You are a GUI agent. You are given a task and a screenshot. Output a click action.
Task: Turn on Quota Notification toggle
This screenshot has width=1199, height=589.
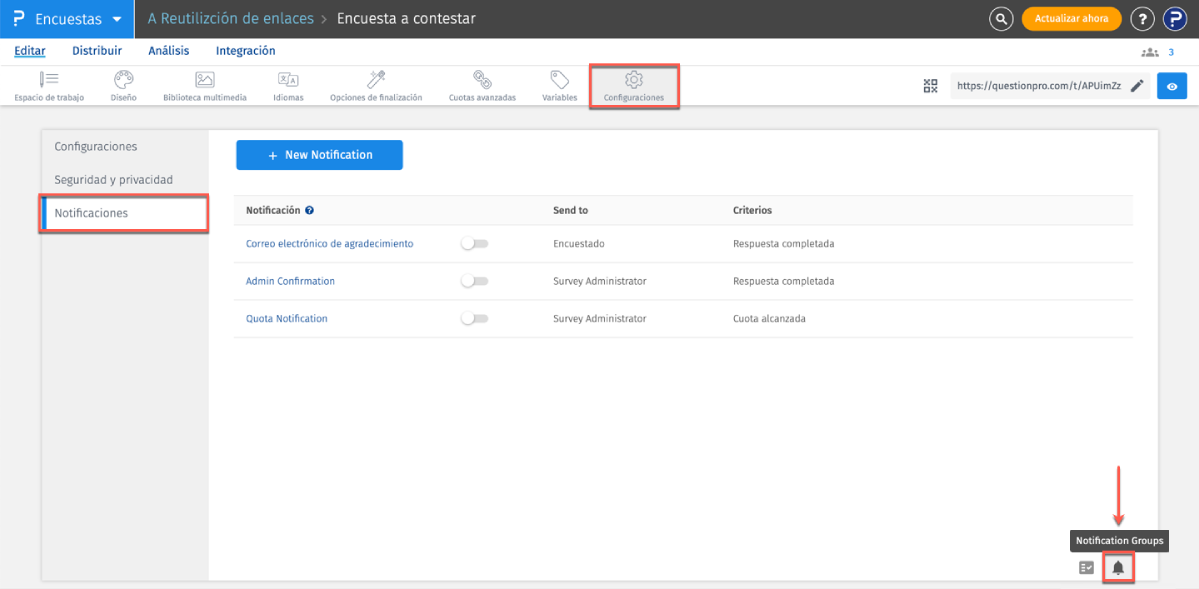474,319
